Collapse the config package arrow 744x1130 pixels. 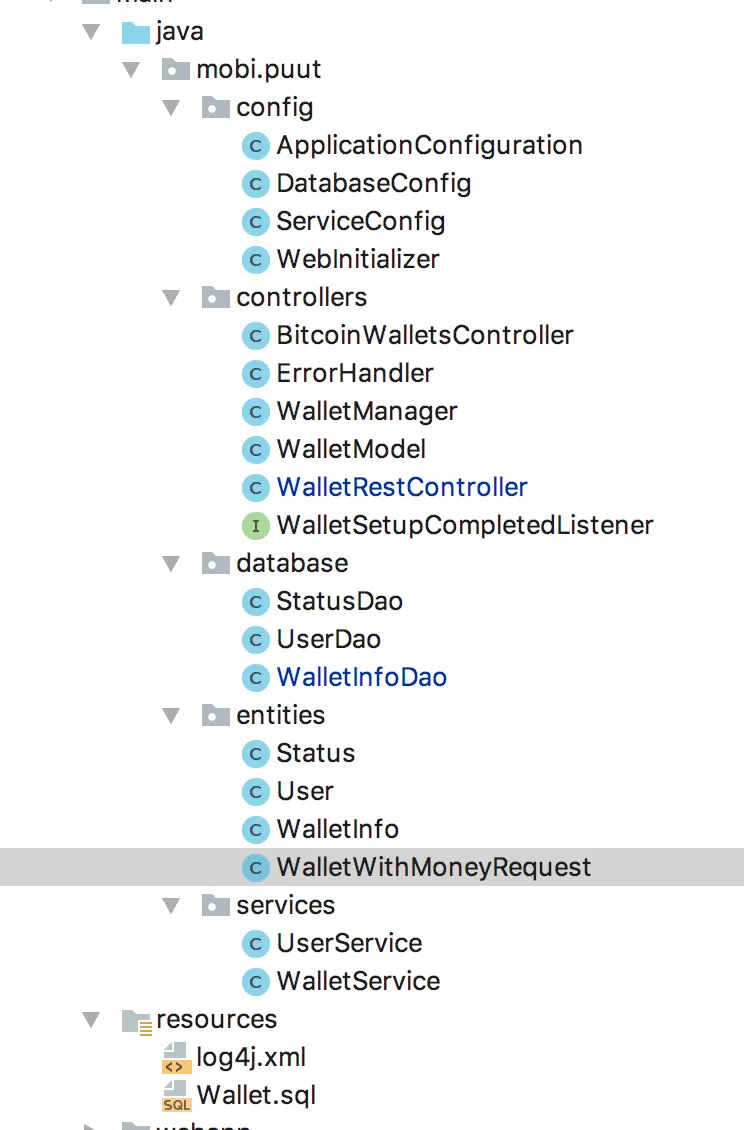coord(171,107)
